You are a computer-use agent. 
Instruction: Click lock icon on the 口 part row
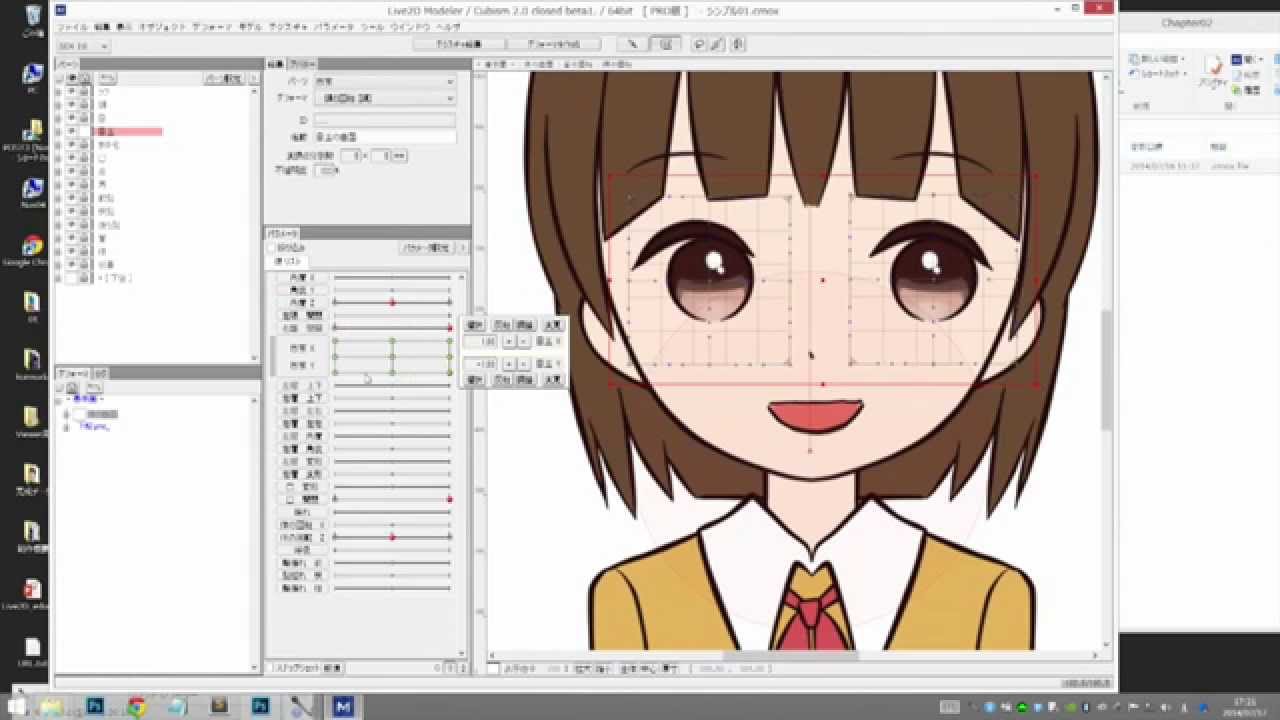tap(85, 158)
